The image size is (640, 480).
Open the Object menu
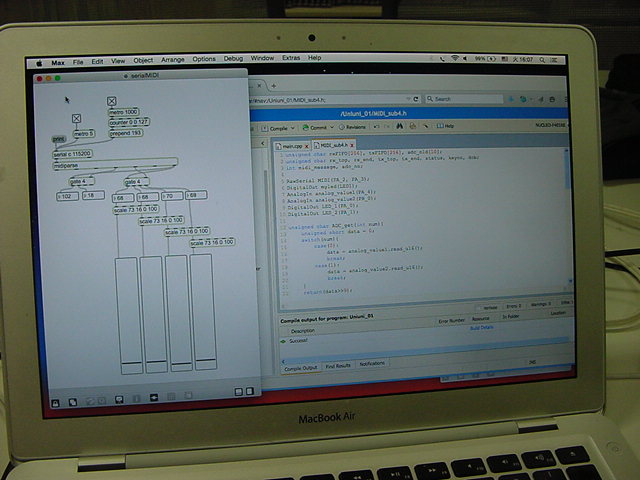tap(143, 60)
